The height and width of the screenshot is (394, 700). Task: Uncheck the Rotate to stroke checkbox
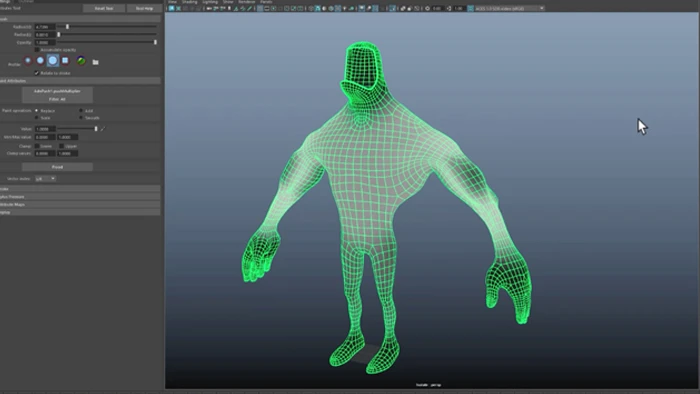pos(37,73)
